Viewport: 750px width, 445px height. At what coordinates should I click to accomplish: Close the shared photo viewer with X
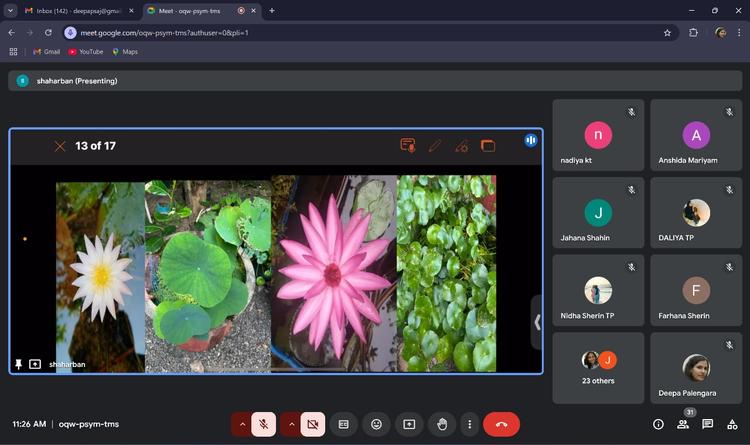pos(60,146)
